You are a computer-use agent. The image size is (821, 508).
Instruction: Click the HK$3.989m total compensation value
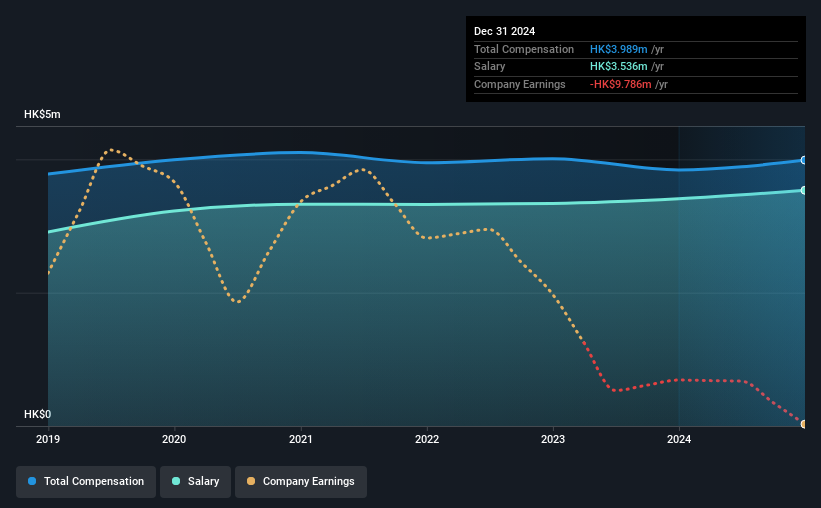click(x=618, y=49)
